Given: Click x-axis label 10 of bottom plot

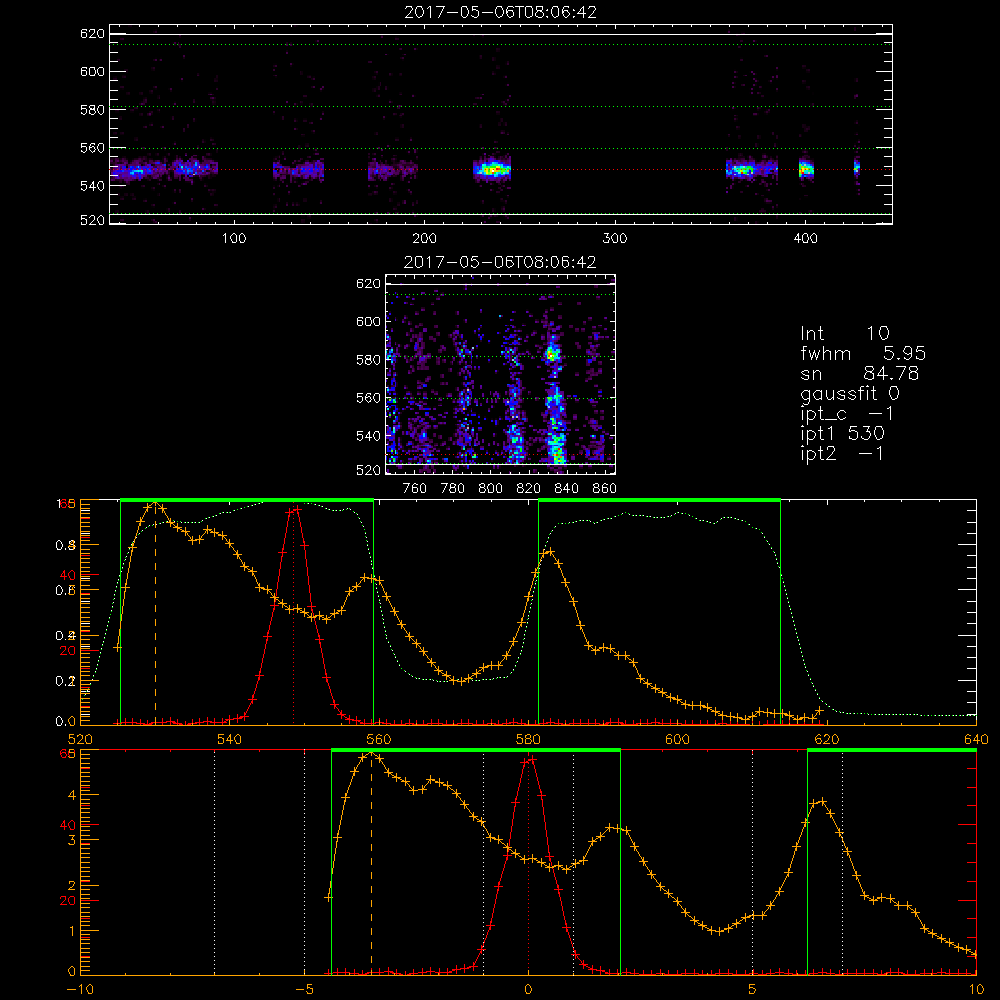Looking at the screenshot, I should [976, 989].
